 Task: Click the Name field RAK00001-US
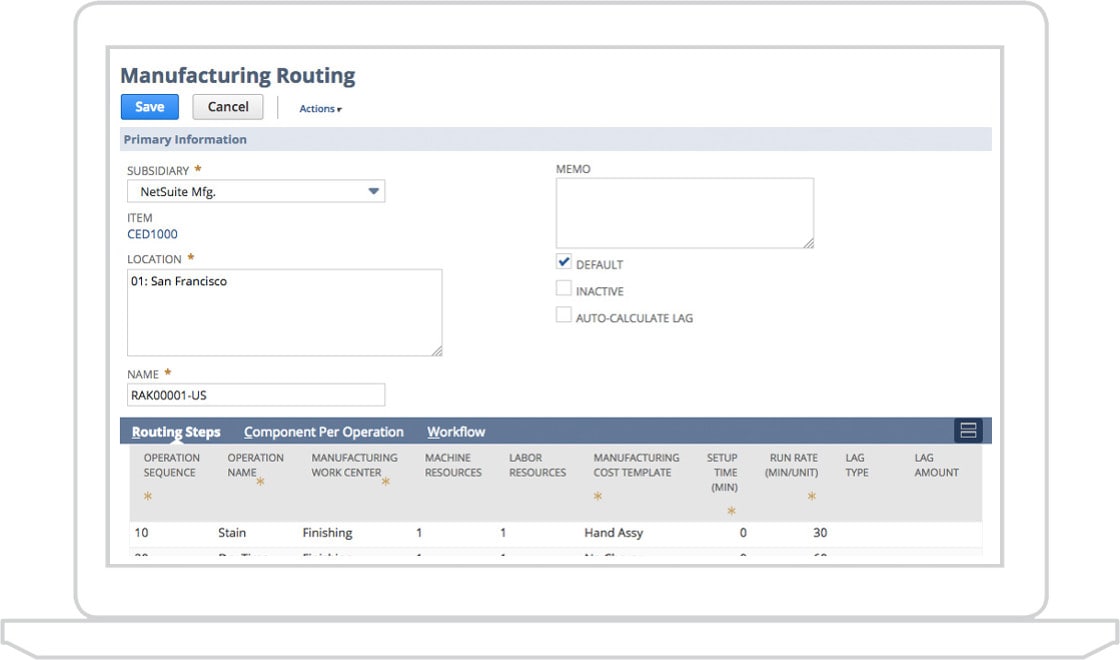click(x=256, y=395)
